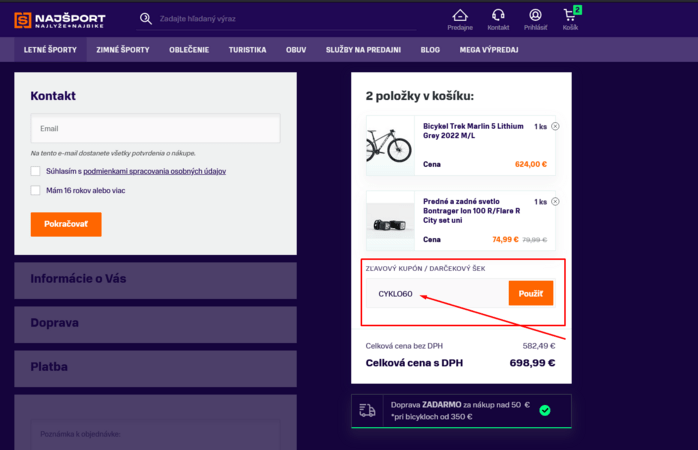Open the Predajne stores icon
The image size is (698, 450).
click(460, 20)
